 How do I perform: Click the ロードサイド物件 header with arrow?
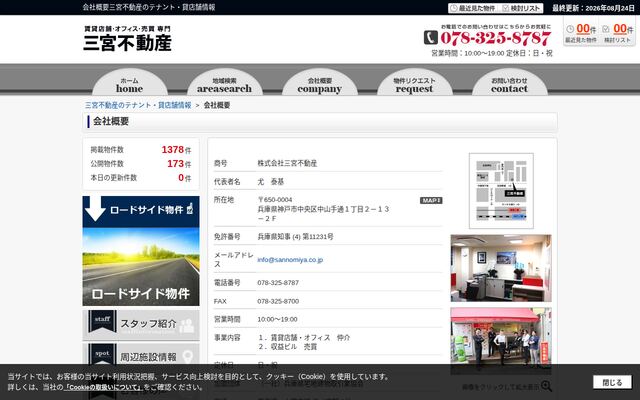(x=141, y=211)
